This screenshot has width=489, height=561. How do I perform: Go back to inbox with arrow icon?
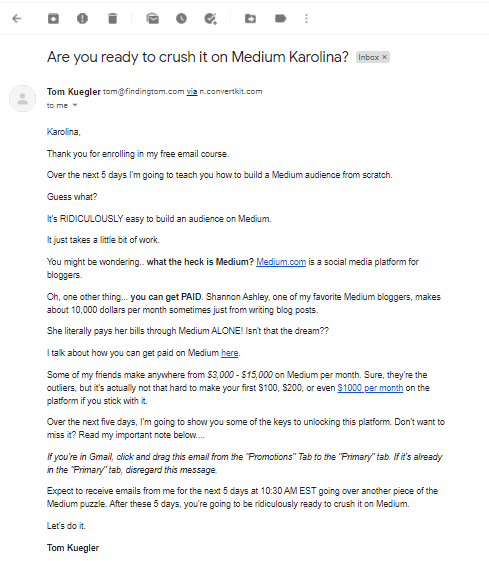pos(17,18)
